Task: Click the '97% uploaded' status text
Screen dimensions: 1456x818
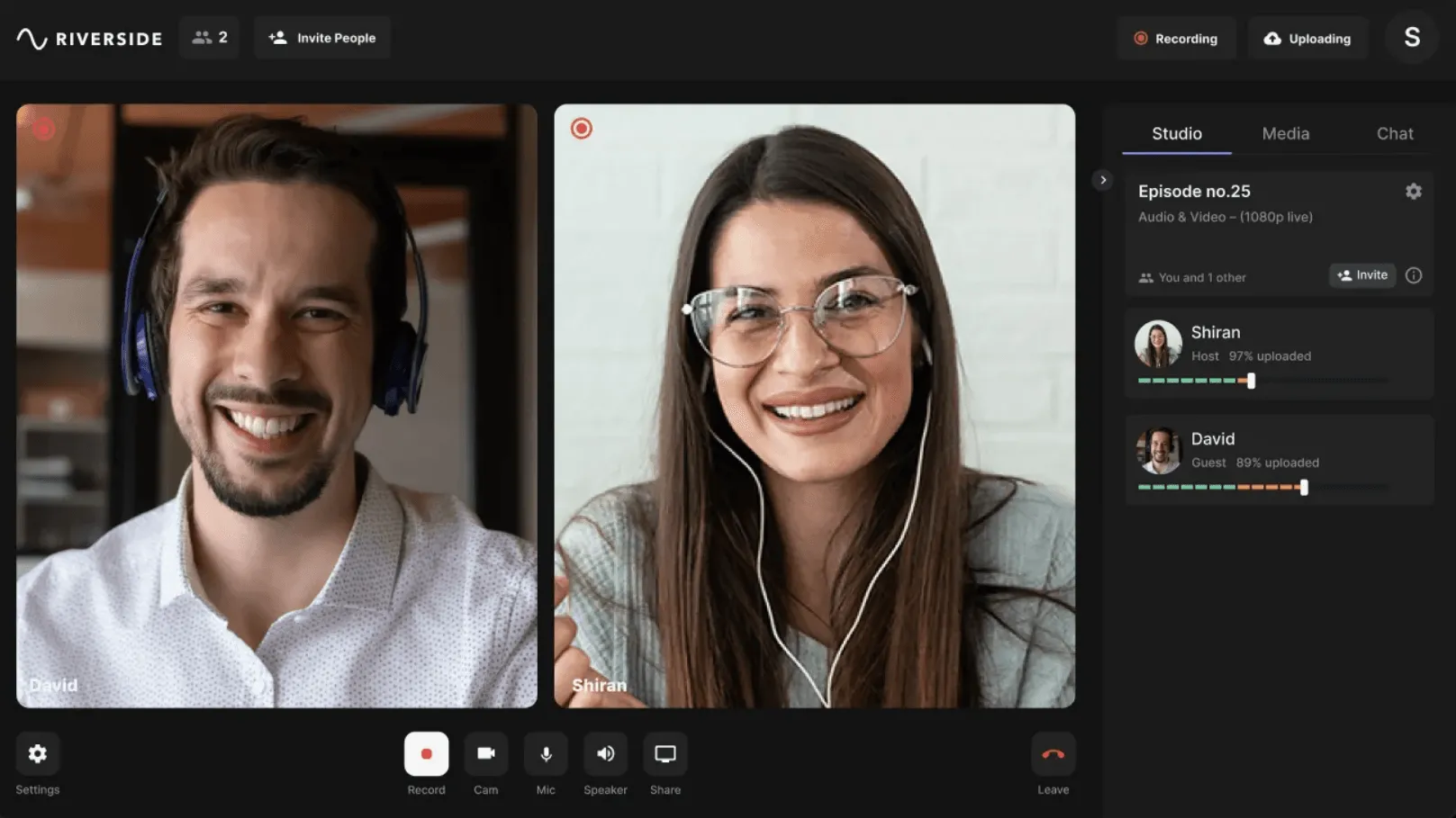Action: point(1270,356)
